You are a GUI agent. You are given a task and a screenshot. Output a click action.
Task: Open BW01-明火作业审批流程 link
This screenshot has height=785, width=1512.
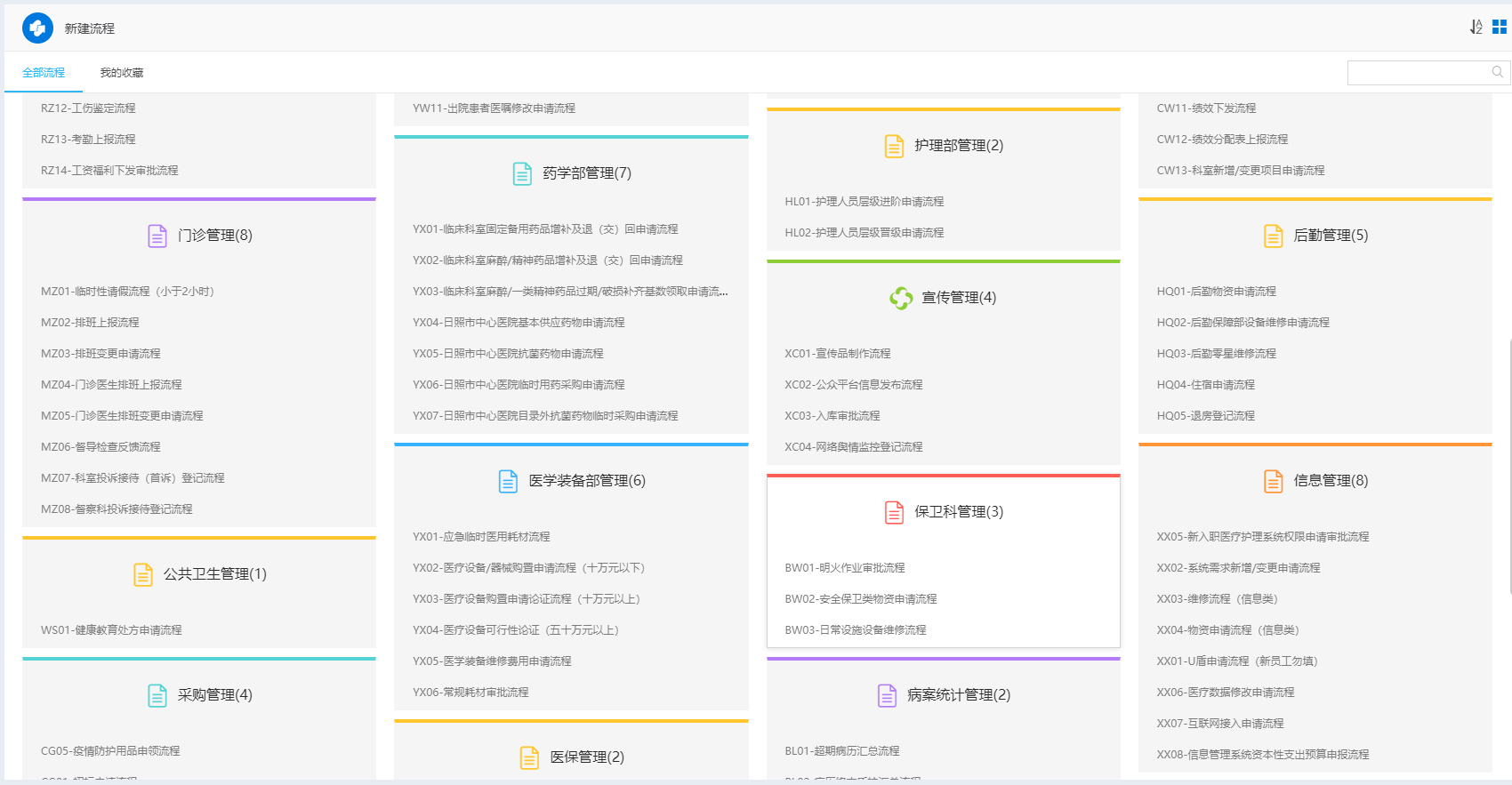coord(844,568)
